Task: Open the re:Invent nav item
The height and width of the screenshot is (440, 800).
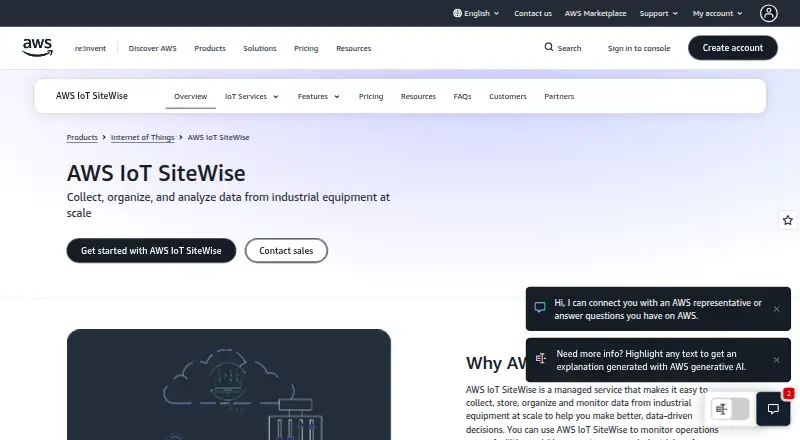Action: click(x=90, y=48)
